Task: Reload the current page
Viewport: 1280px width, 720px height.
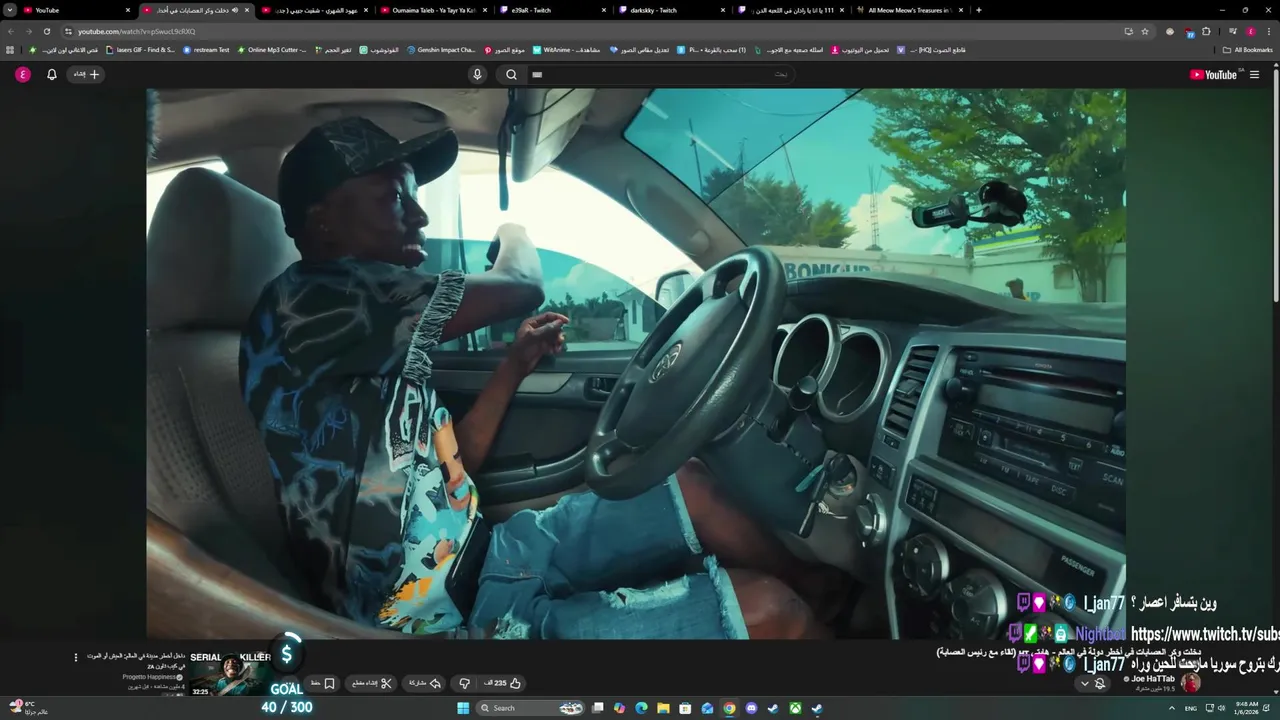Action: 46,31
